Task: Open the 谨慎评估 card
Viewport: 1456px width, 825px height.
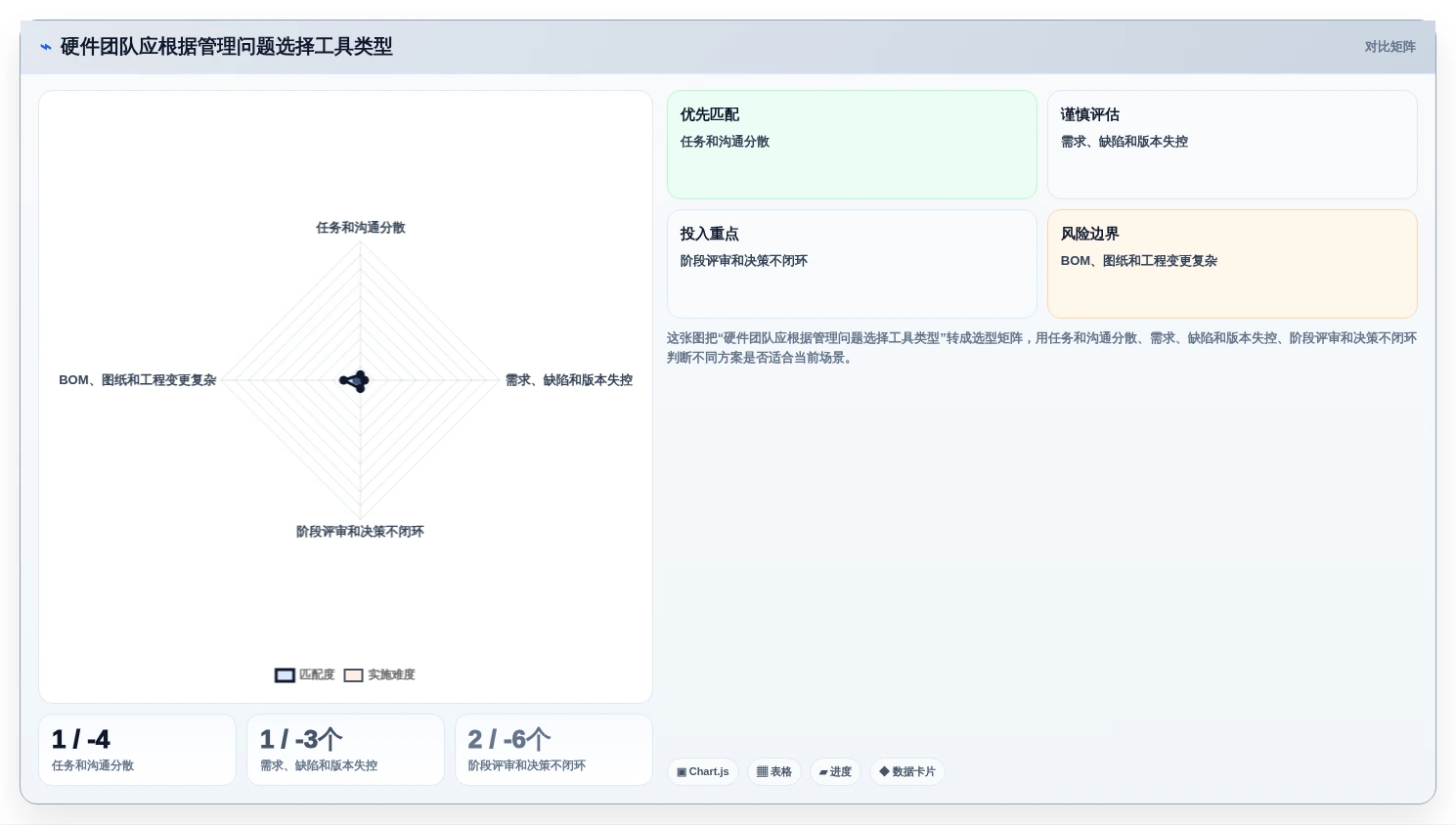Action: pyautogui.click(x=1232, y=145)
